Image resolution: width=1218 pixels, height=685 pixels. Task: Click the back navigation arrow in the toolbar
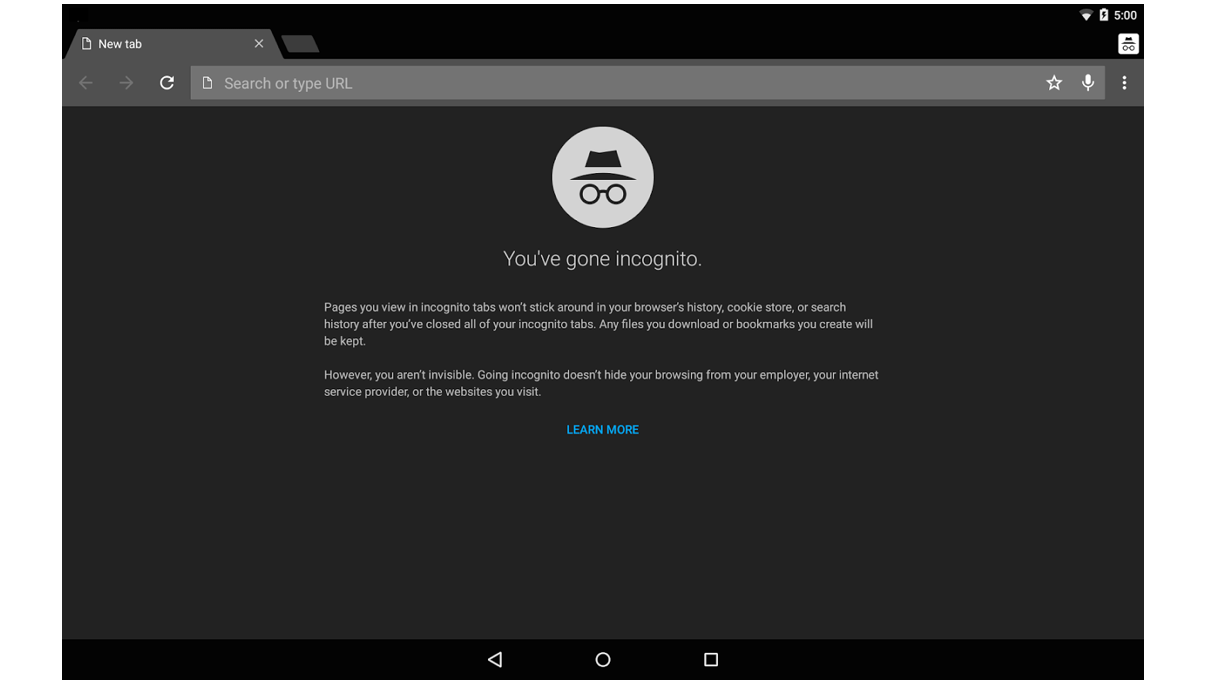coord(86,83)
